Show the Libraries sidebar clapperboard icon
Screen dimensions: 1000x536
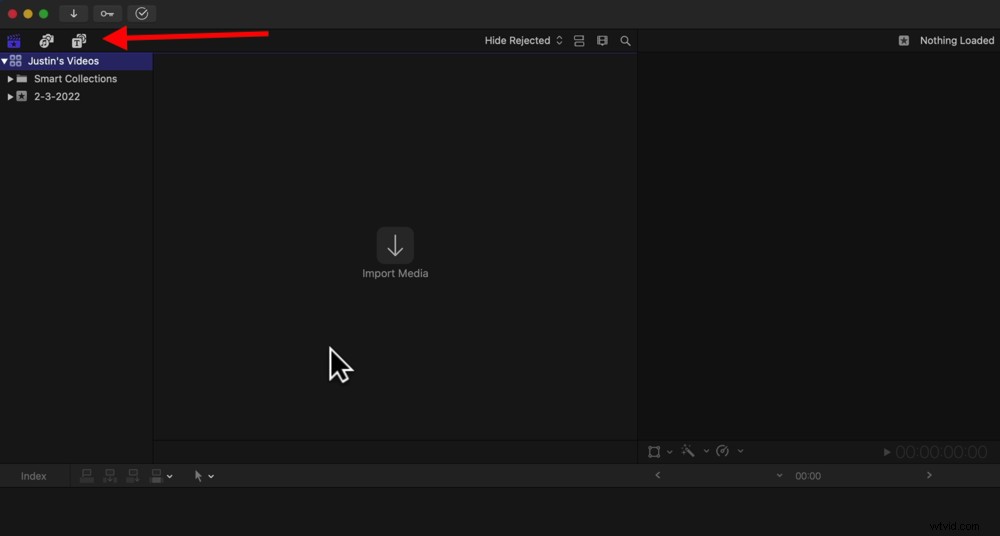tap(14, 41)
